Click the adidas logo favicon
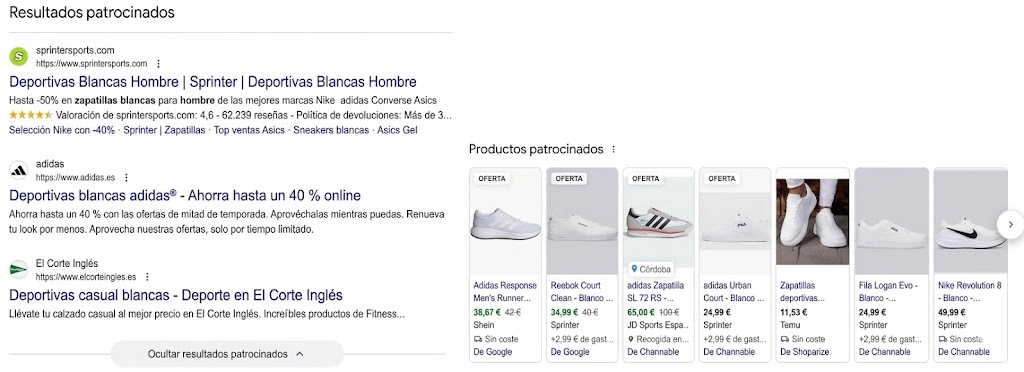This screenshot has height=372, width=1024. coord(19,170)
